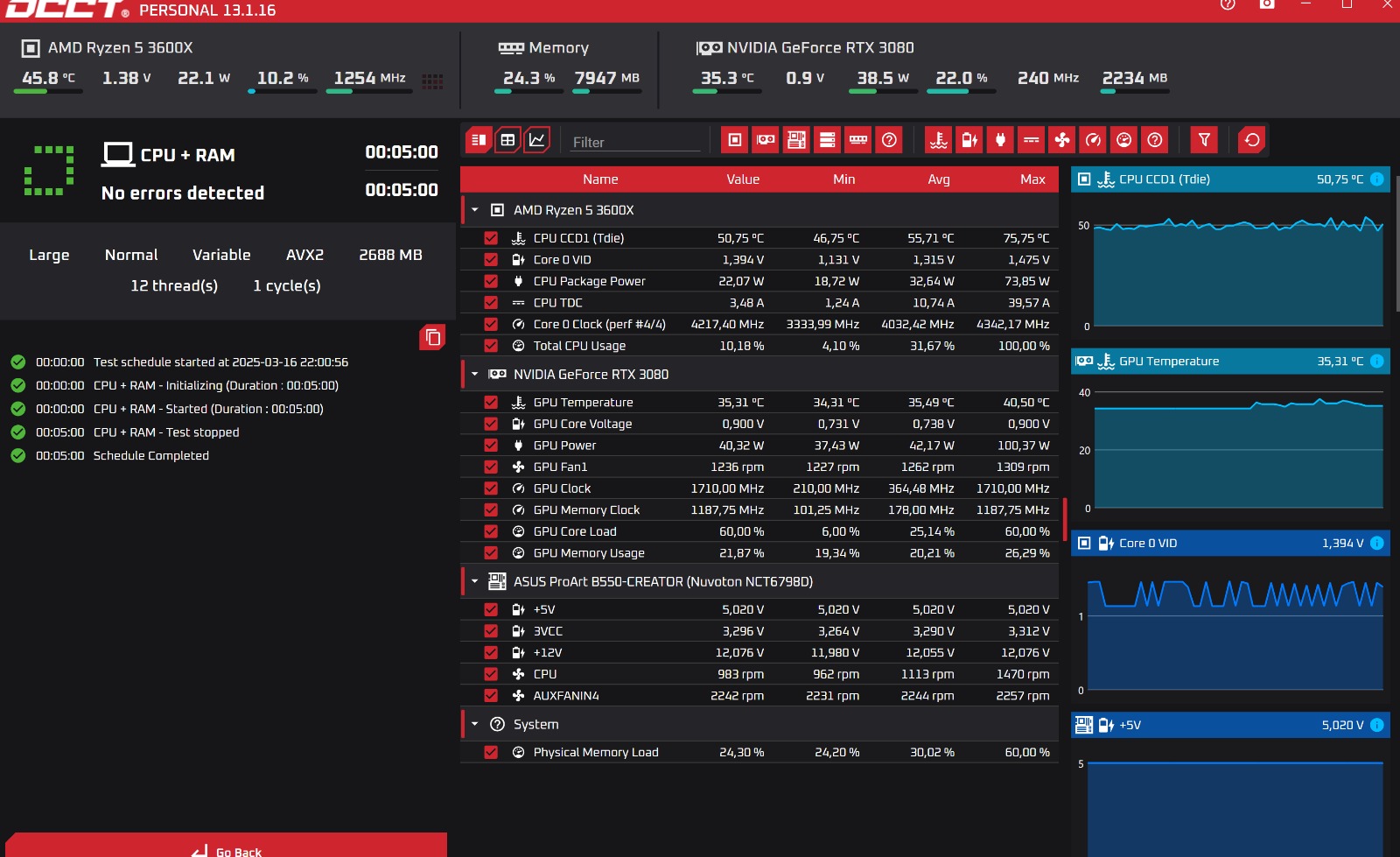Collapse the ASUS ProArt B550-CREATOR group
The image size is (1400, 857).
(x=475, y=582)
